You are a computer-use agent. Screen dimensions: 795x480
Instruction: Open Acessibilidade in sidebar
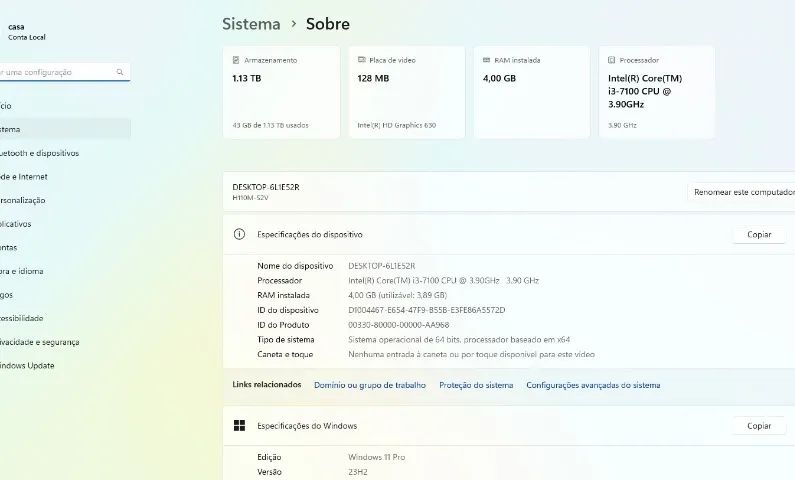click(x=65, y=318)
